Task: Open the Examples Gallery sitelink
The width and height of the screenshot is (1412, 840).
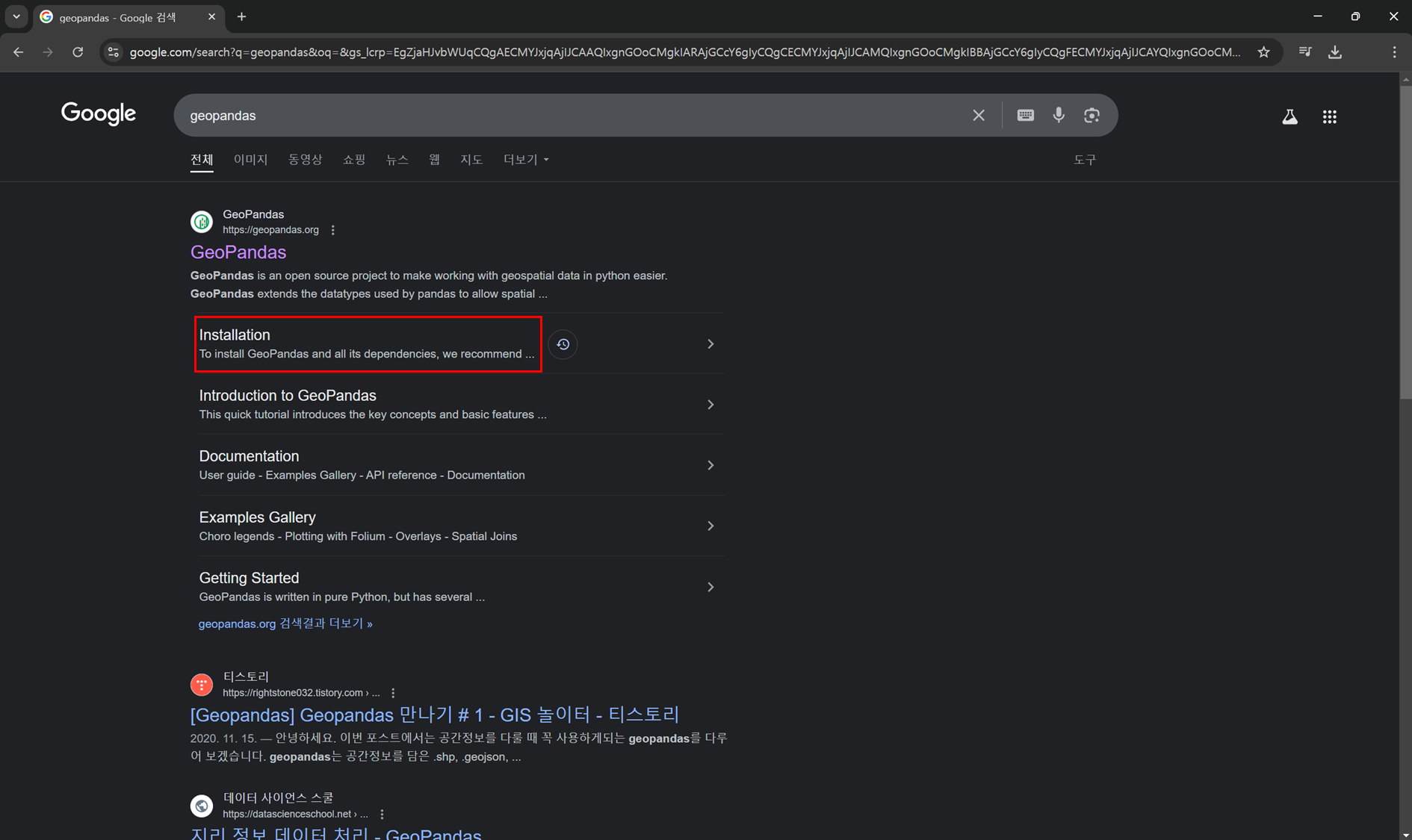Action: [x=257, y=517]
